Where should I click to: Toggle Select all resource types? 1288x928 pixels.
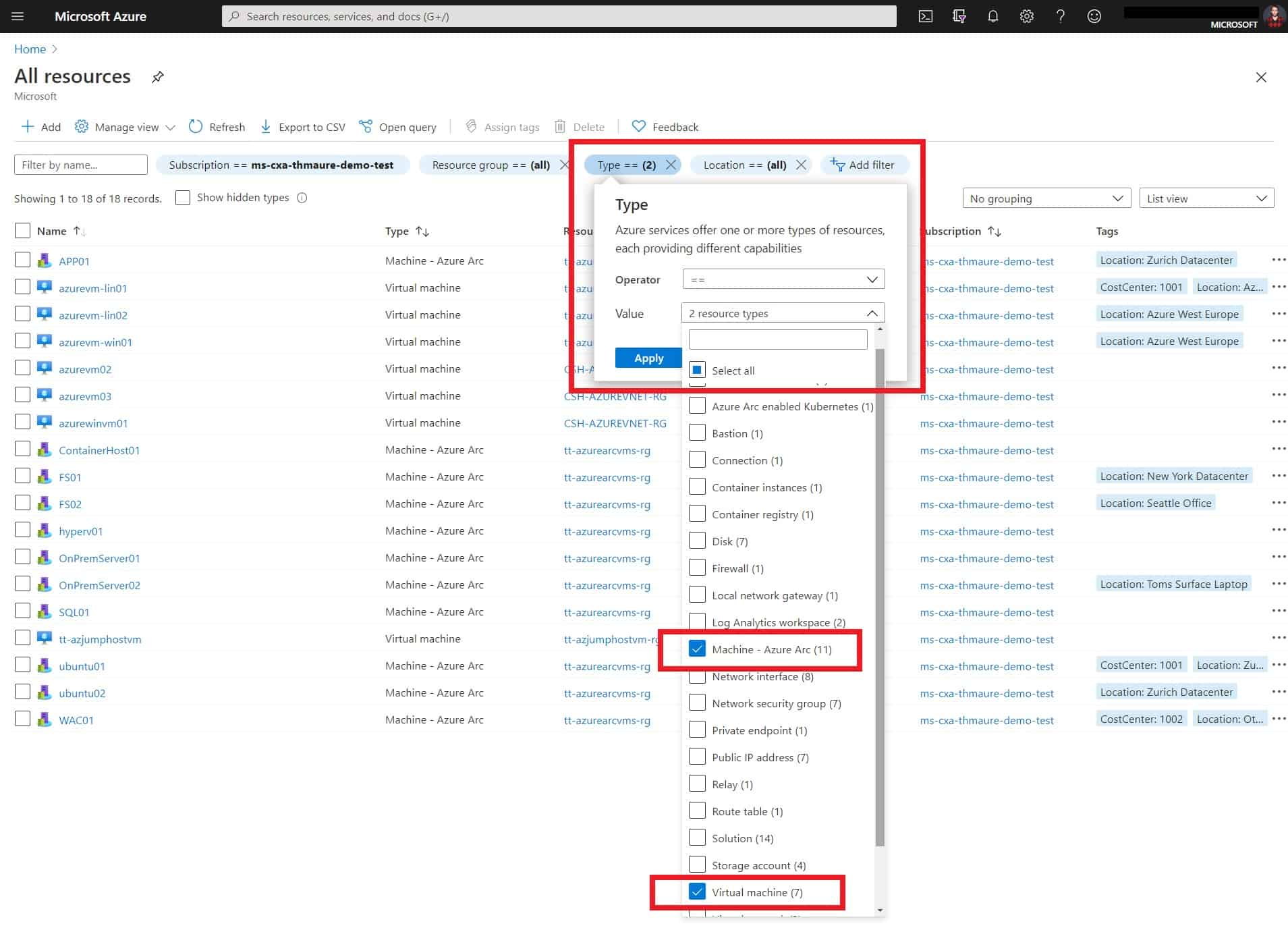pyautogui.click(x=697, y=370)
